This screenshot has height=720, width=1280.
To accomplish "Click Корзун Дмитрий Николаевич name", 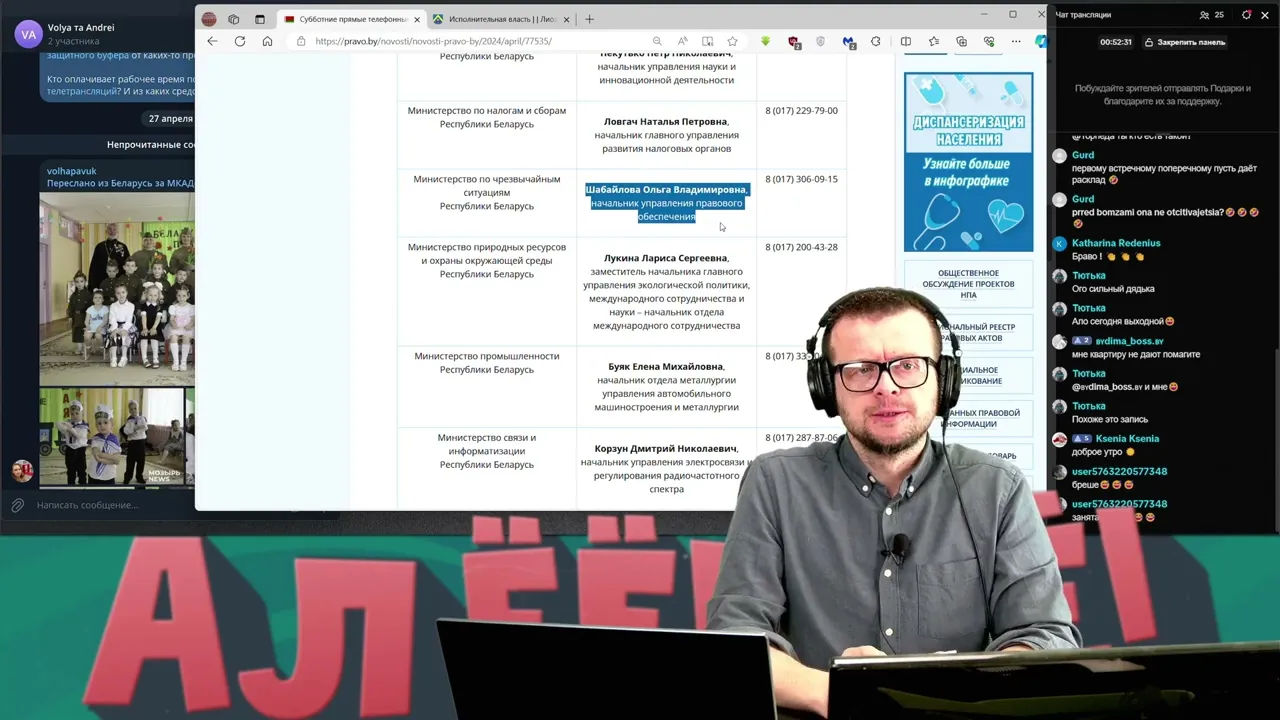I will [x=666, y=449].
